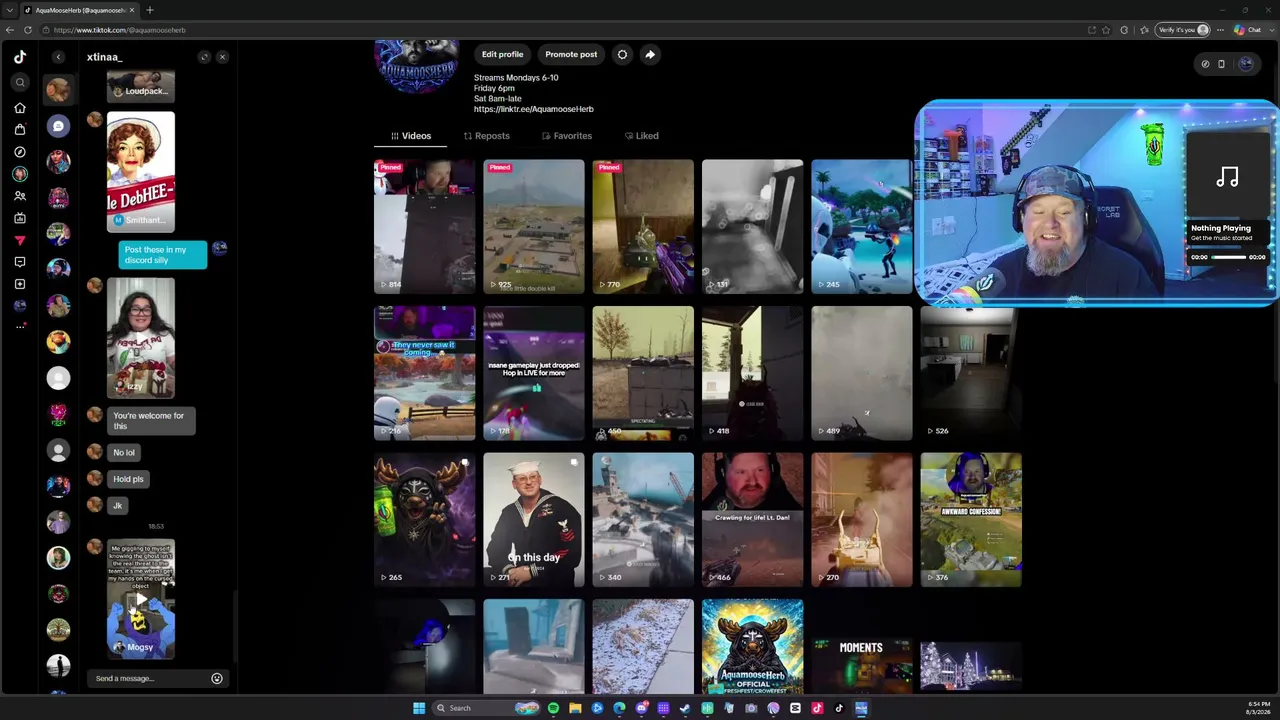Open TikTok search from the sidebar

[20, 83]
